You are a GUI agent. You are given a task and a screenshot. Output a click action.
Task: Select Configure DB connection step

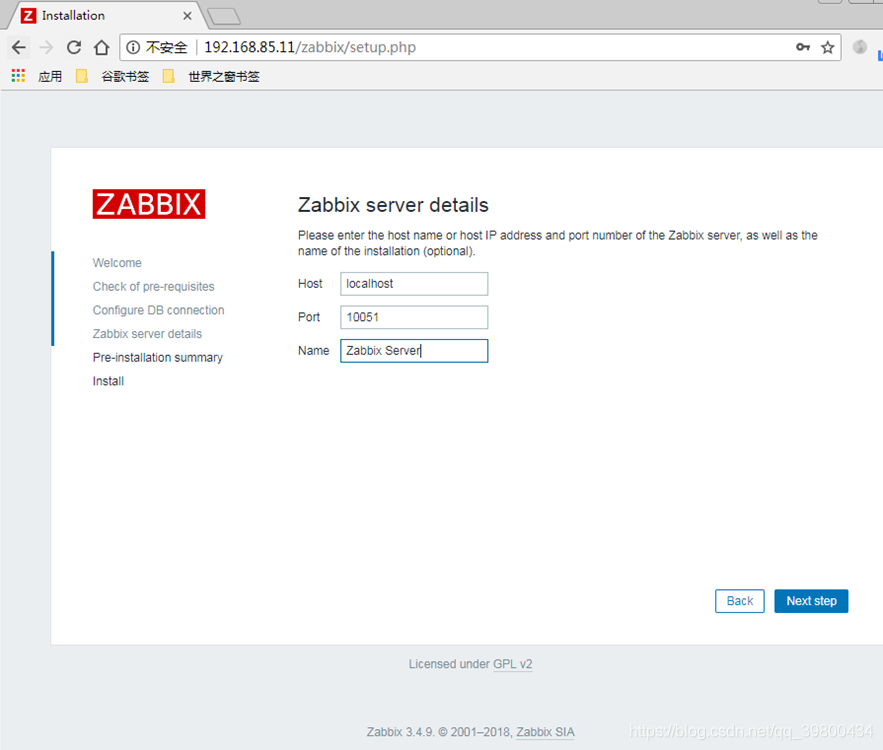[158, 310]
